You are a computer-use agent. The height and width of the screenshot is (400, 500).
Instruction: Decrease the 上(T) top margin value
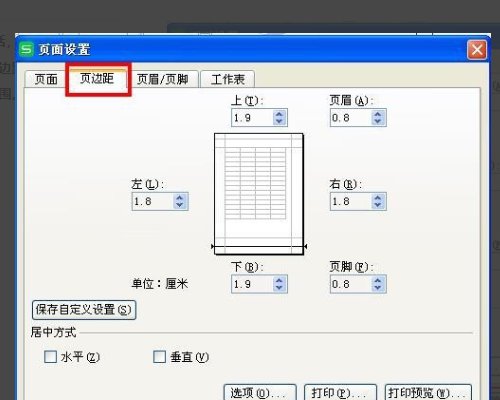pos(279,121)
